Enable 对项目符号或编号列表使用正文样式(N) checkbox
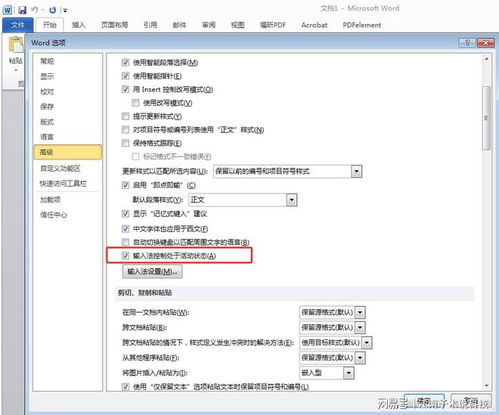 [125, 130]
